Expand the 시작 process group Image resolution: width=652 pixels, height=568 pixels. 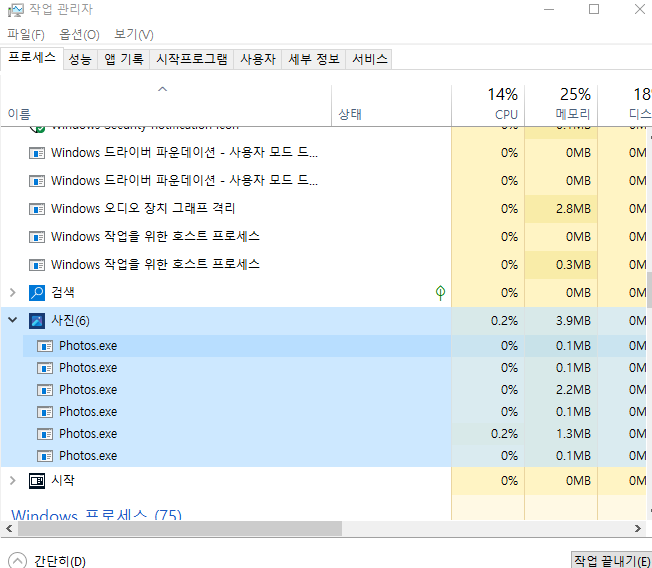[13, 481]
